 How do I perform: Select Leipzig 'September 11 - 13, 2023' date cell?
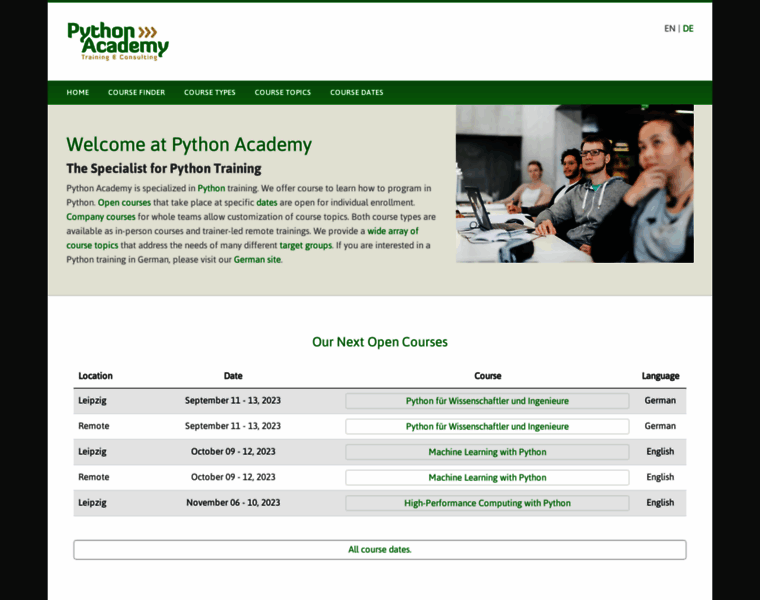pos(233,400)
